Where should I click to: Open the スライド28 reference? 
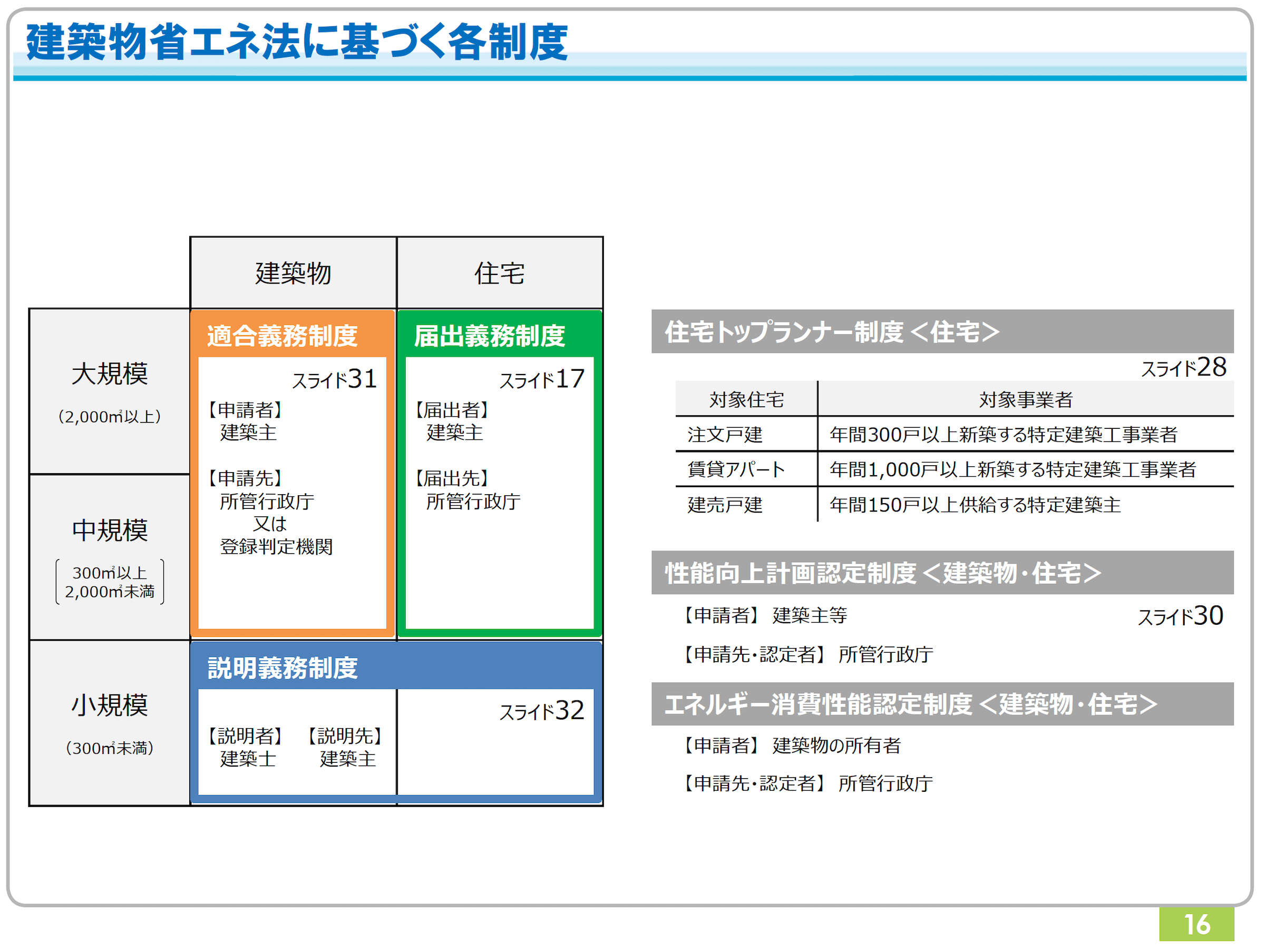(x=1184, y=368)
